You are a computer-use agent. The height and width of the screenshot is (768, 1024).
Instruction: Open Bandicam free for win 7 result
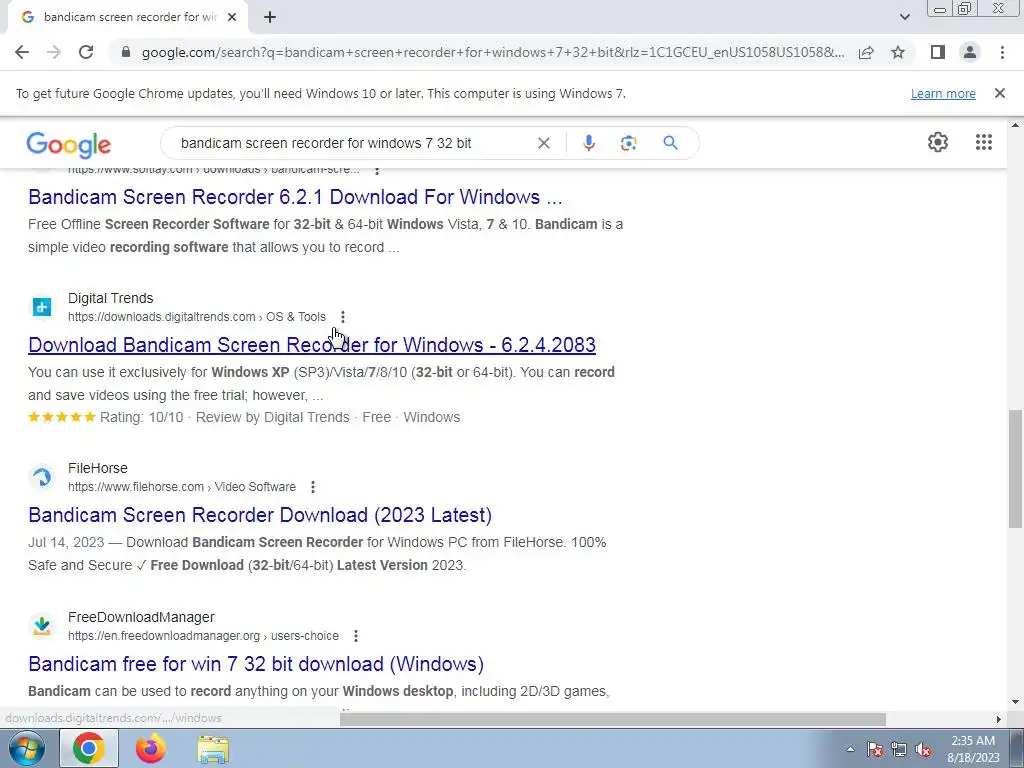click(x=256, y=664)
